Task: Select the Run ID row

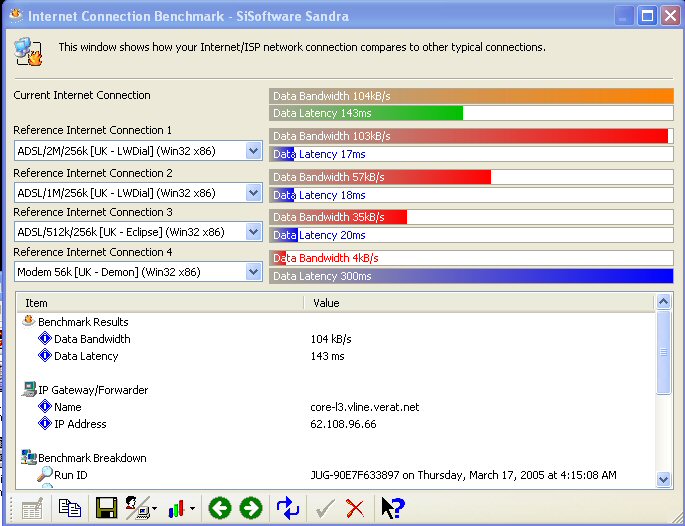Action: [71, 475]
